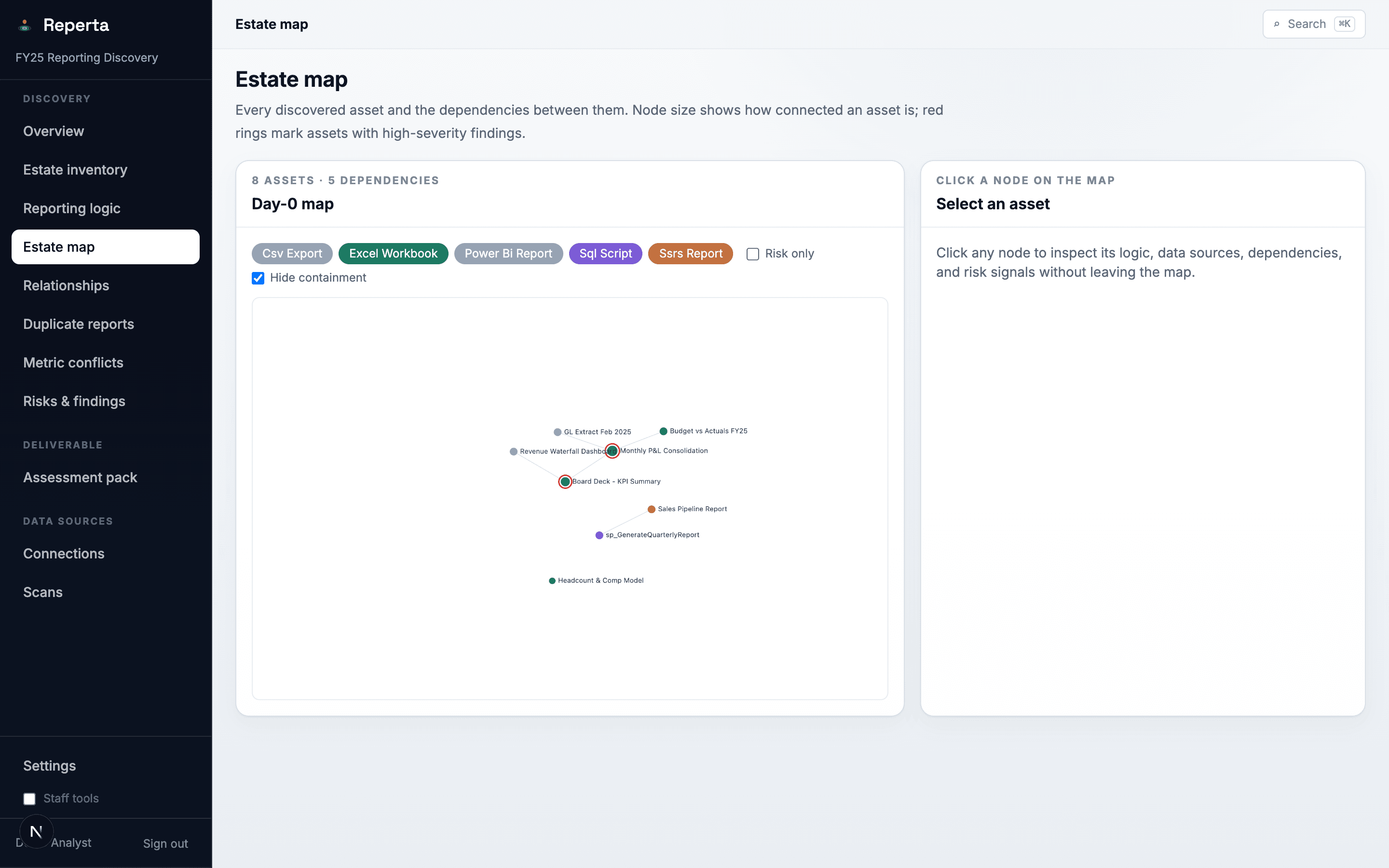Open the Relationships page

pos(106,285)
